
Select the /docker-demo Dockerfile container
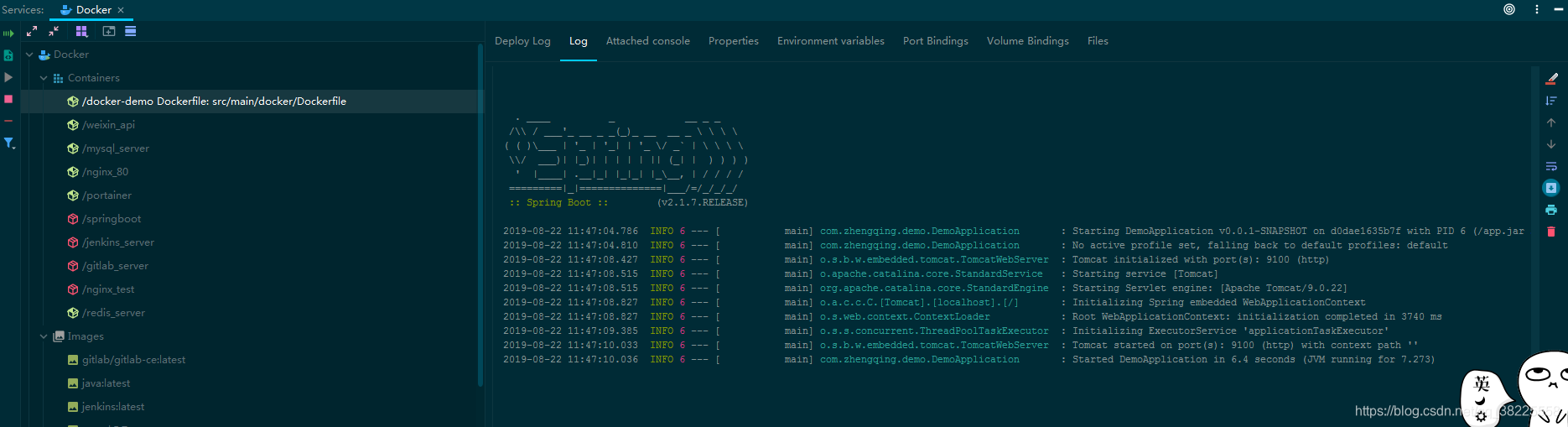pyautogui.click(x=252, y=102)
